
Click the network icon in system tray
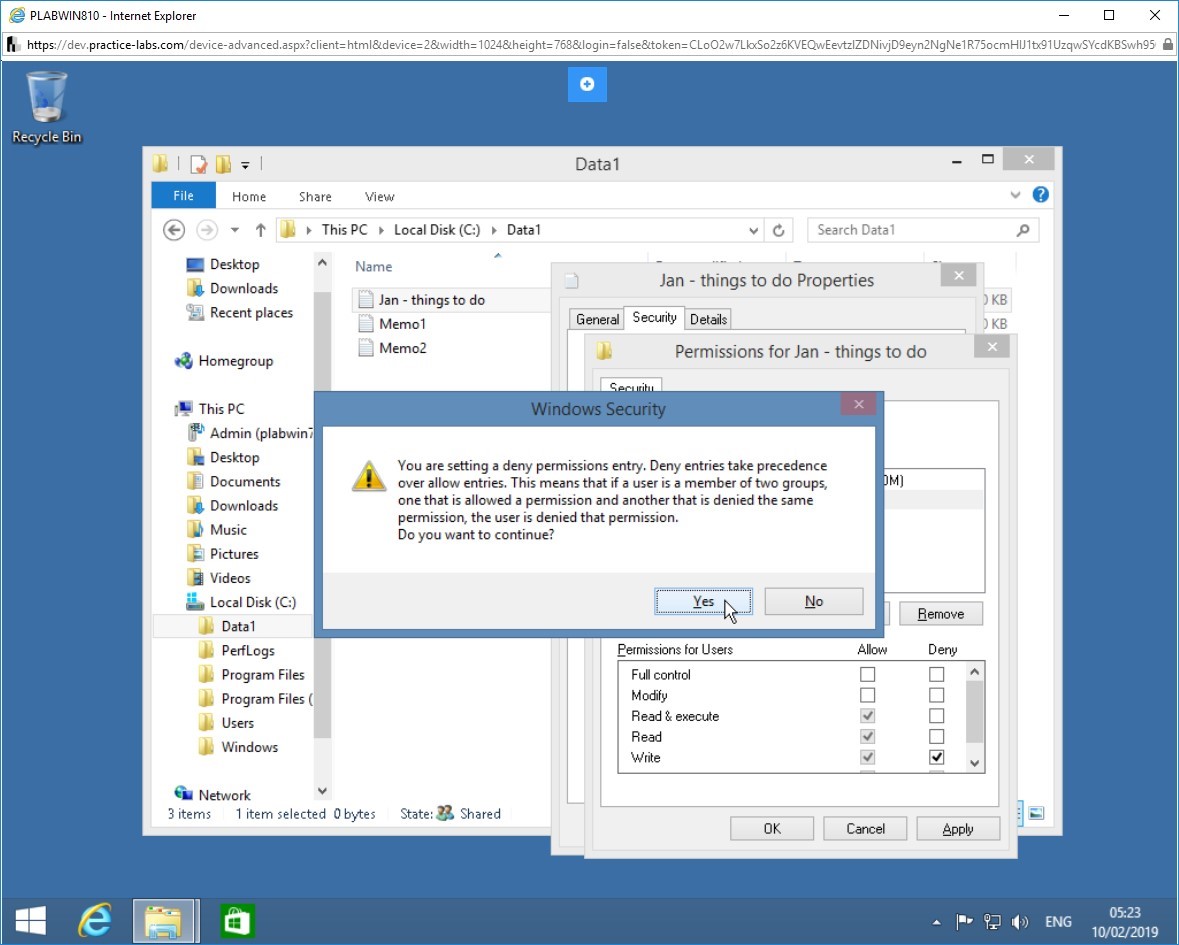click(x=993, y=922)
